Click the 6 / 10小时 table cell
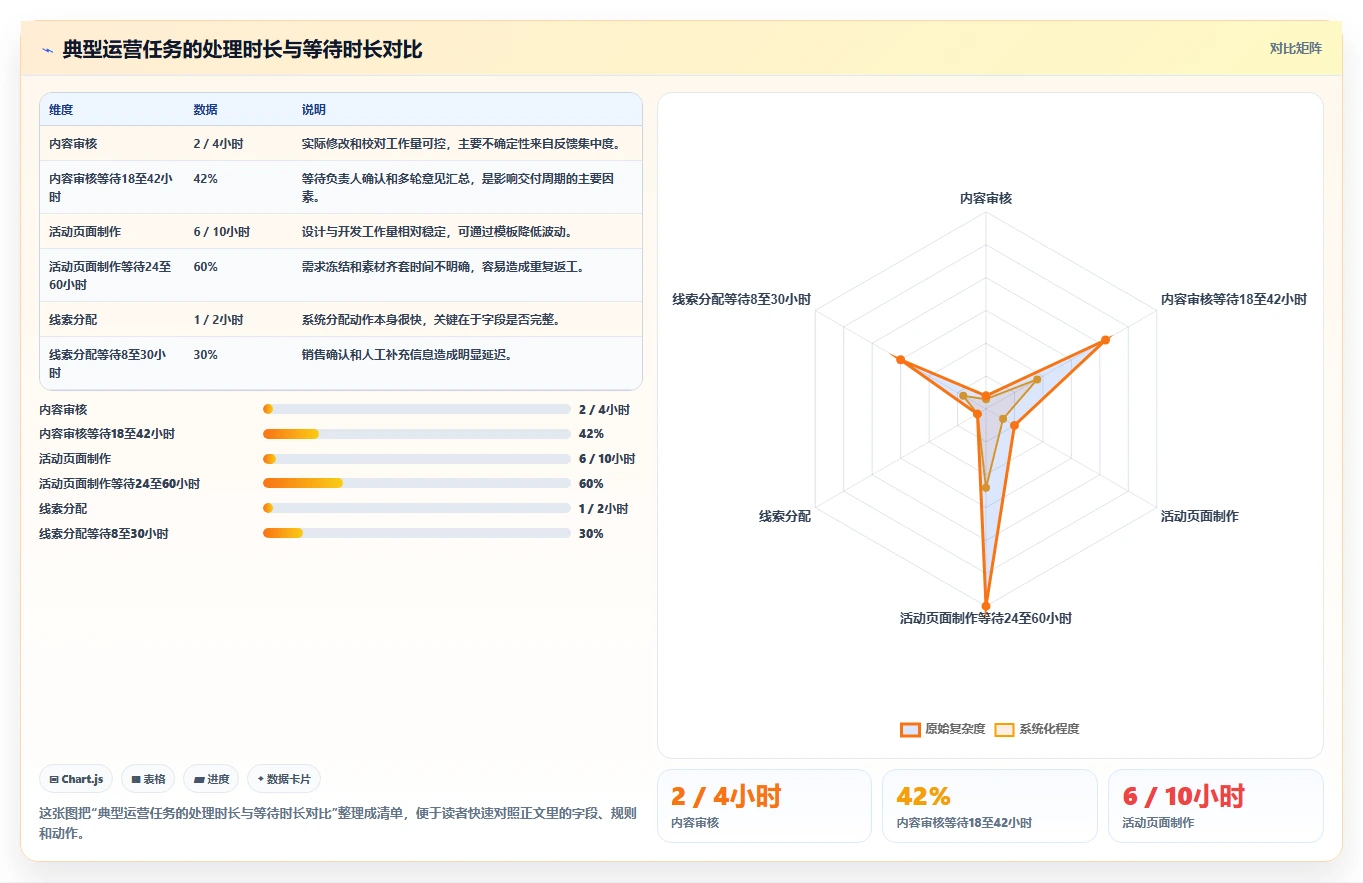1363x883 pixels. pos(222,232)
